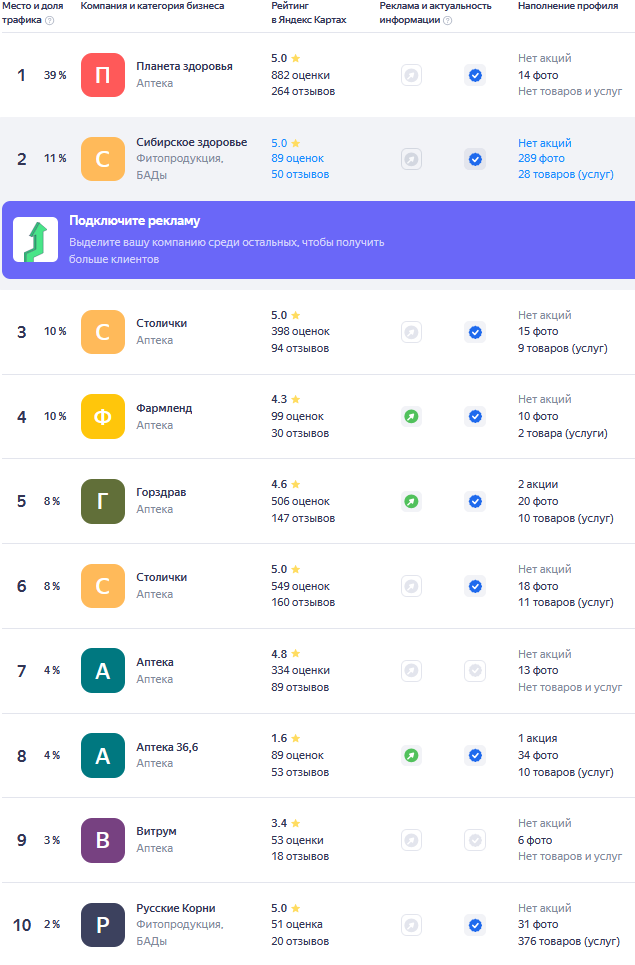Click blue verified badge in Сибирское здоровье row

point(475,159)
